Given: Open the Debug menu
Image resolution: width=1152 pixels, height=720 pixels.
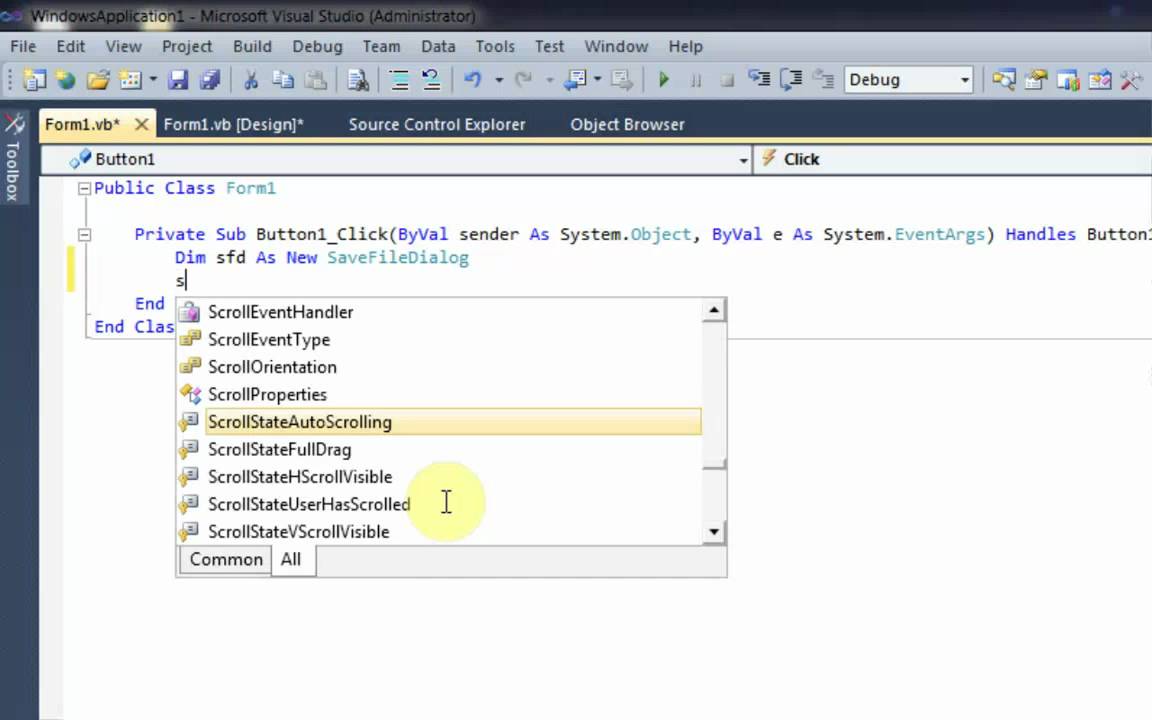Looking at the screenshot, I should (317, 46).
